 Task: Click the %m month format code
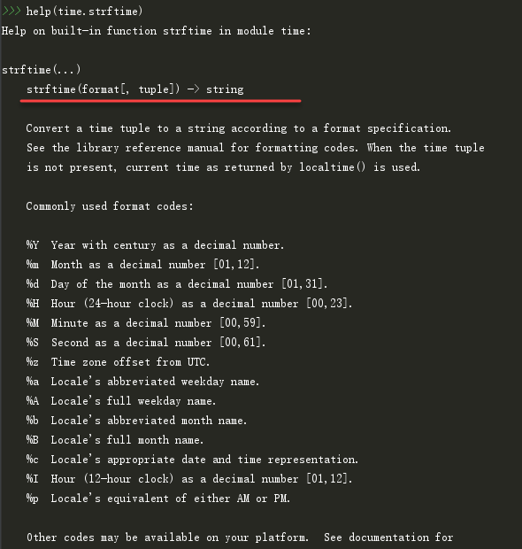[x=33, y=264]
